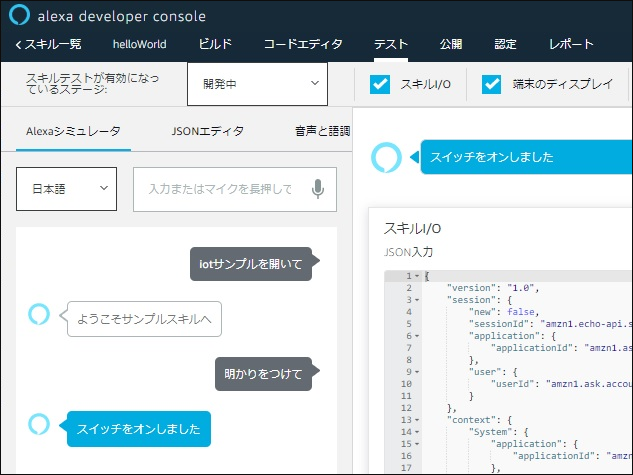Click the ようこそサンプルスキルへ response bubble

(144, 319)
